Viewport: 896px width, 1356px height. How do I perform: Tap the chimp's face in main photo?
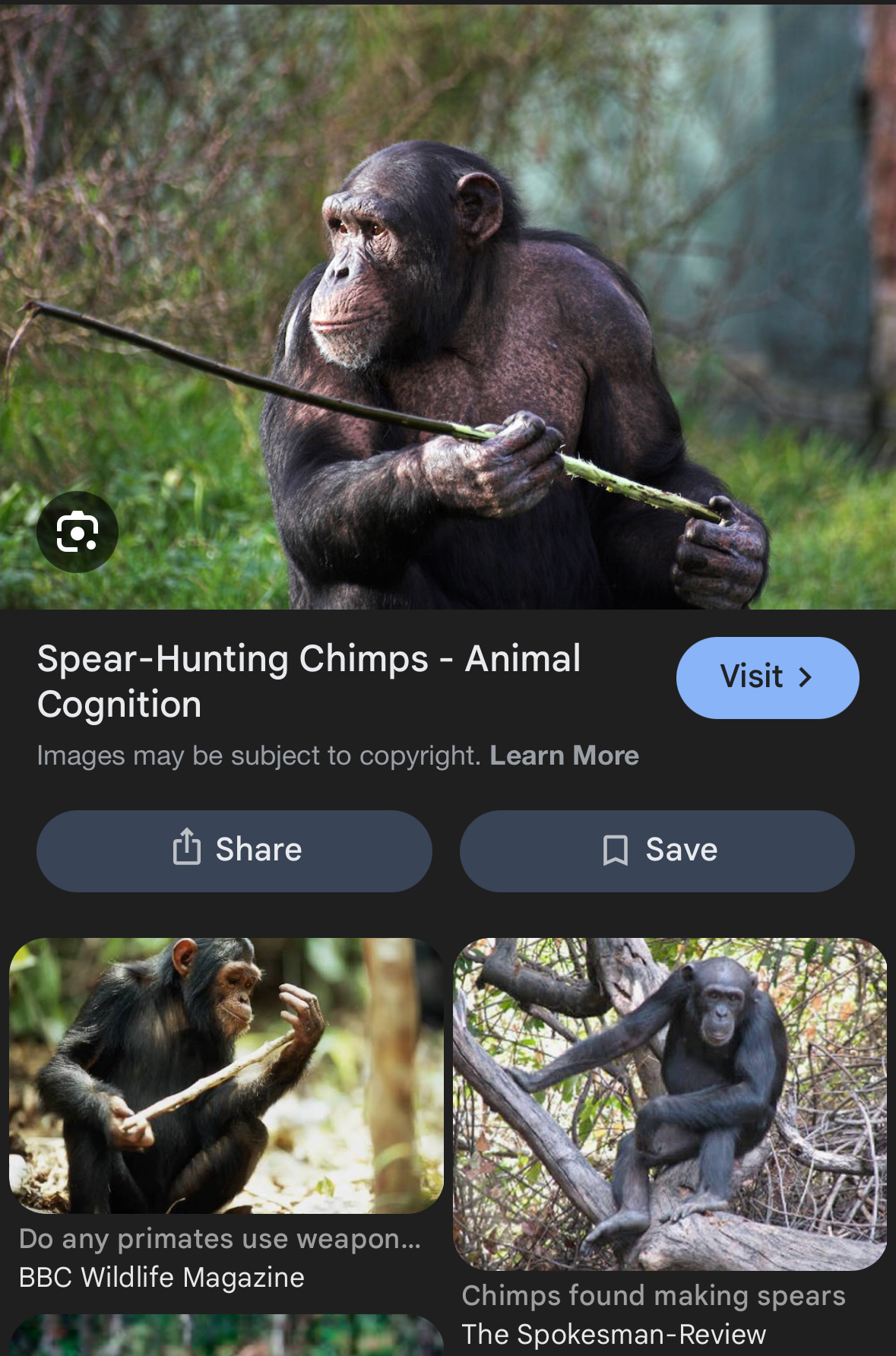(357, 274)
